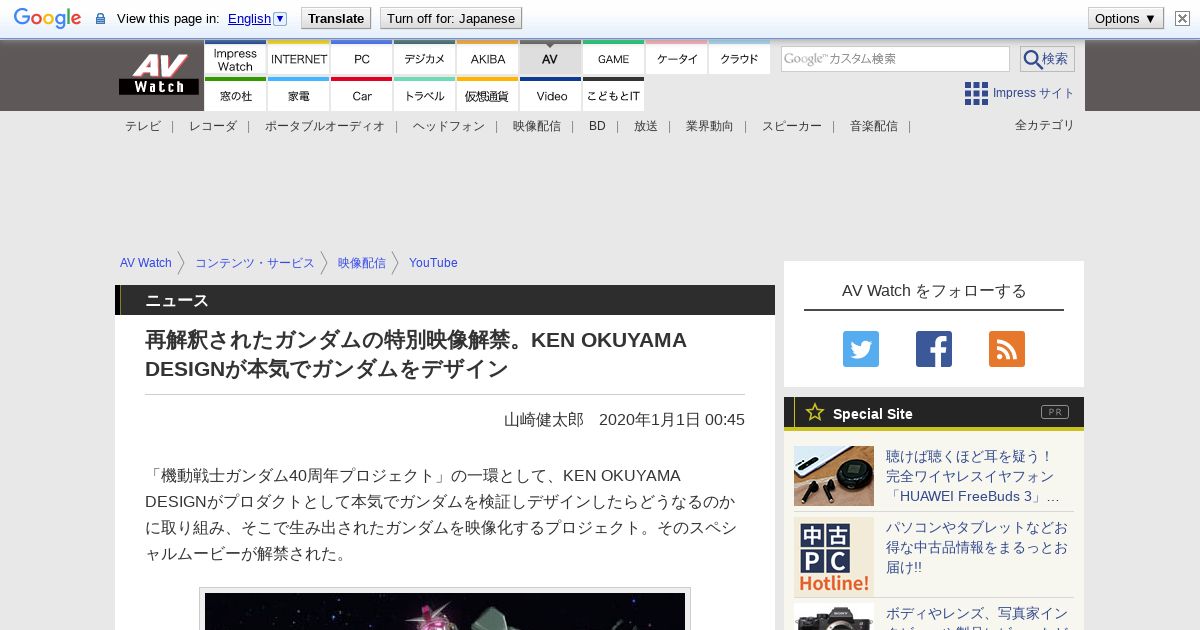Click the Gundam article image

click(445, 611)
